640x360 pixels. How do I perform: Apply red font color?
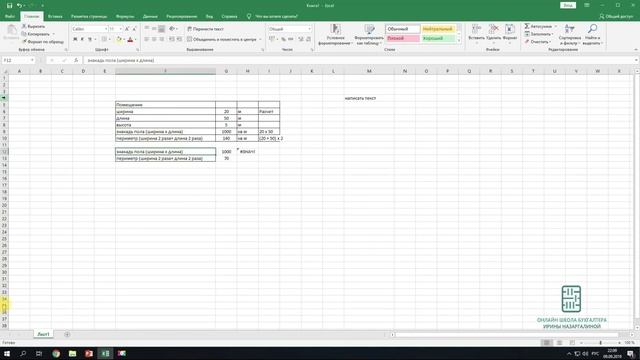[130, 39]
